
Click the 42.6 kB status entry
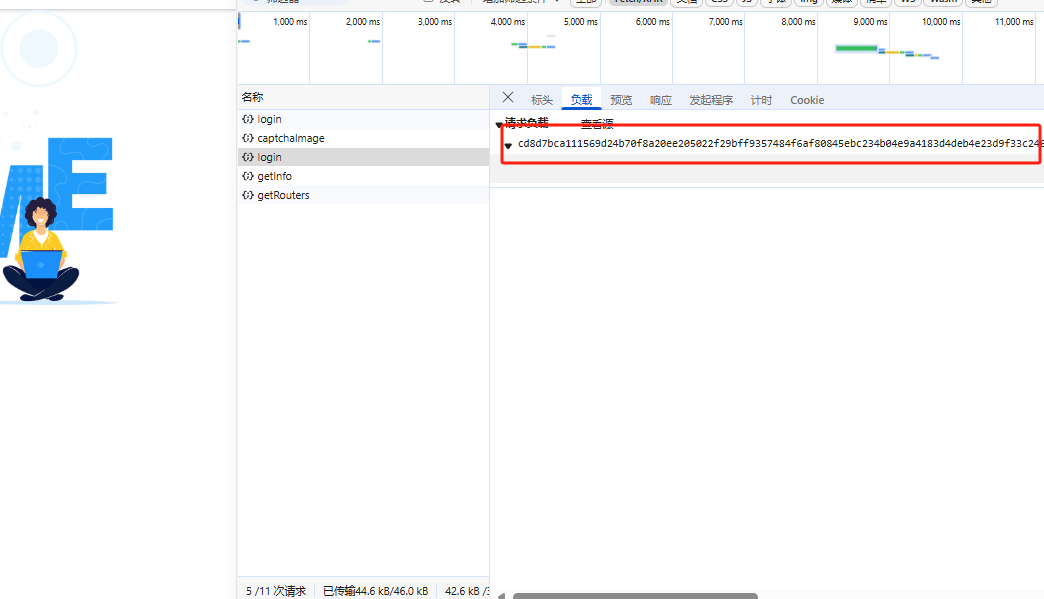coord(467,591)
